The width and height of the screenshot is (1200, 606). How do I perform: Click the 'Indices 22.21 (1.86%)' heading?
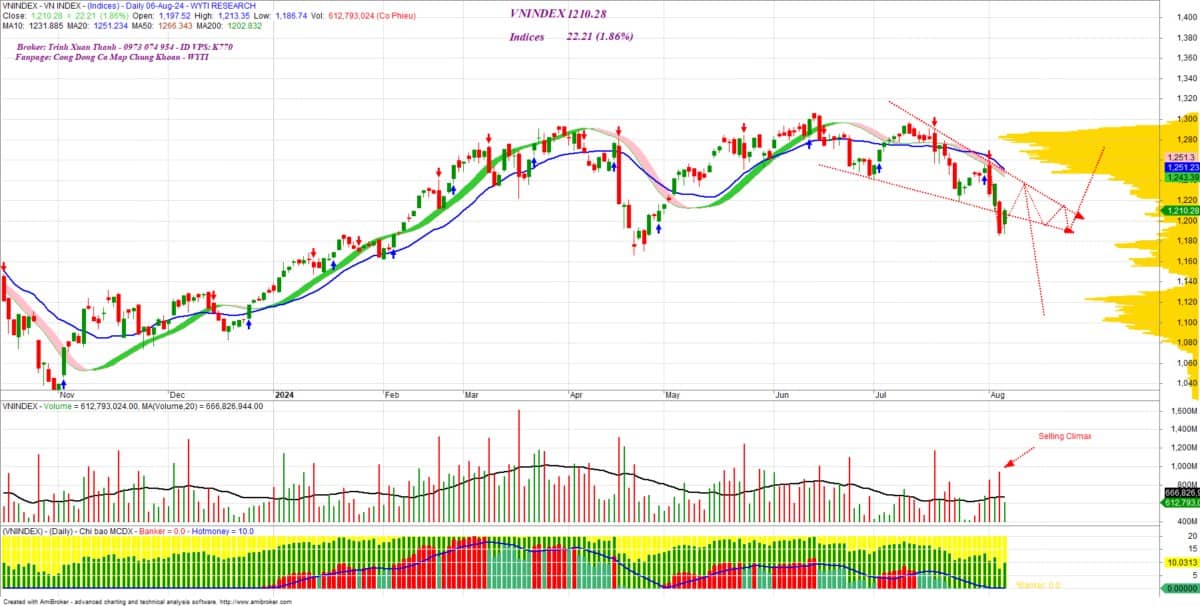570,37
